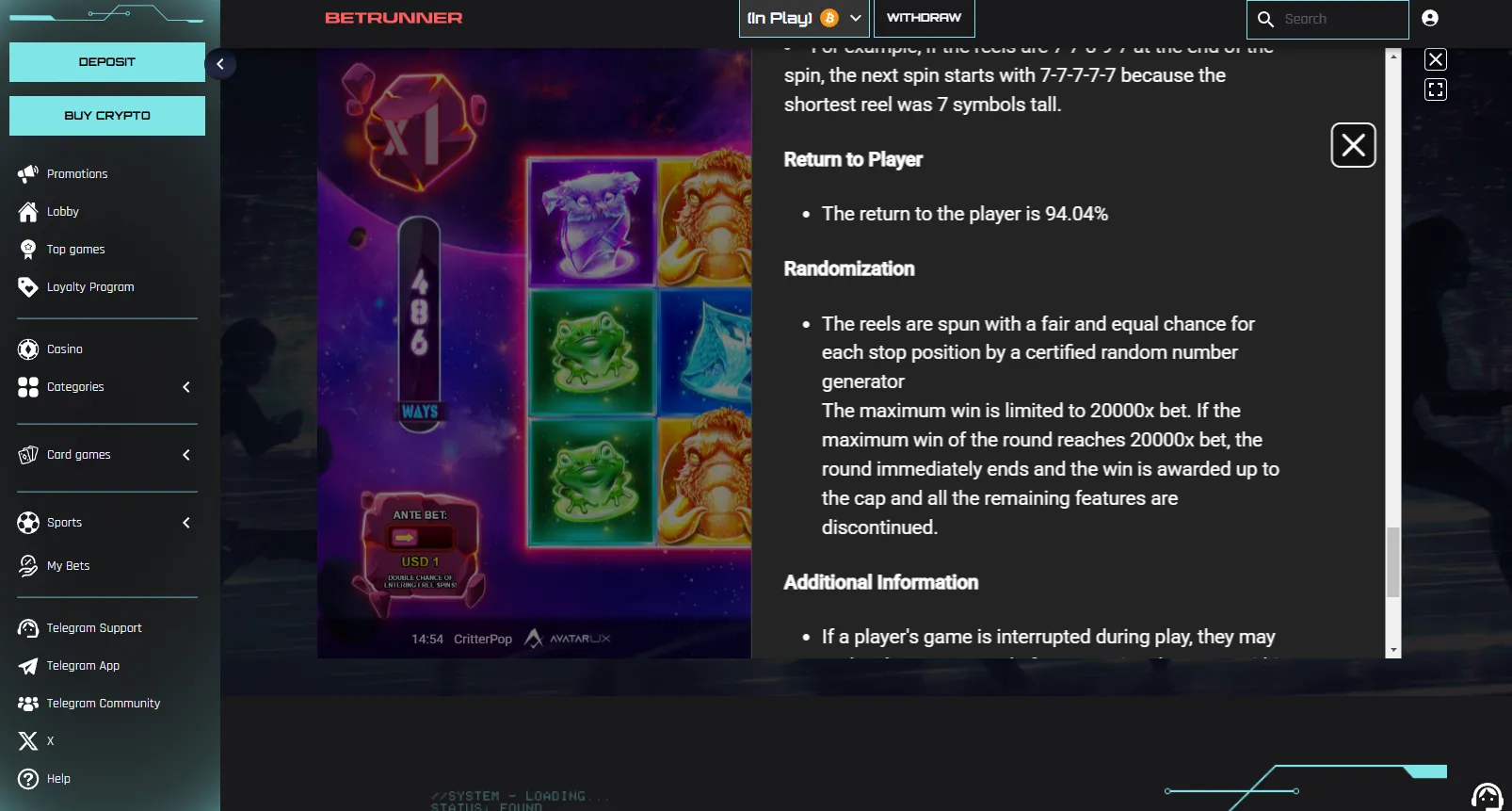Open the In Play bitcoin balance dropdown

pos(804,18)
